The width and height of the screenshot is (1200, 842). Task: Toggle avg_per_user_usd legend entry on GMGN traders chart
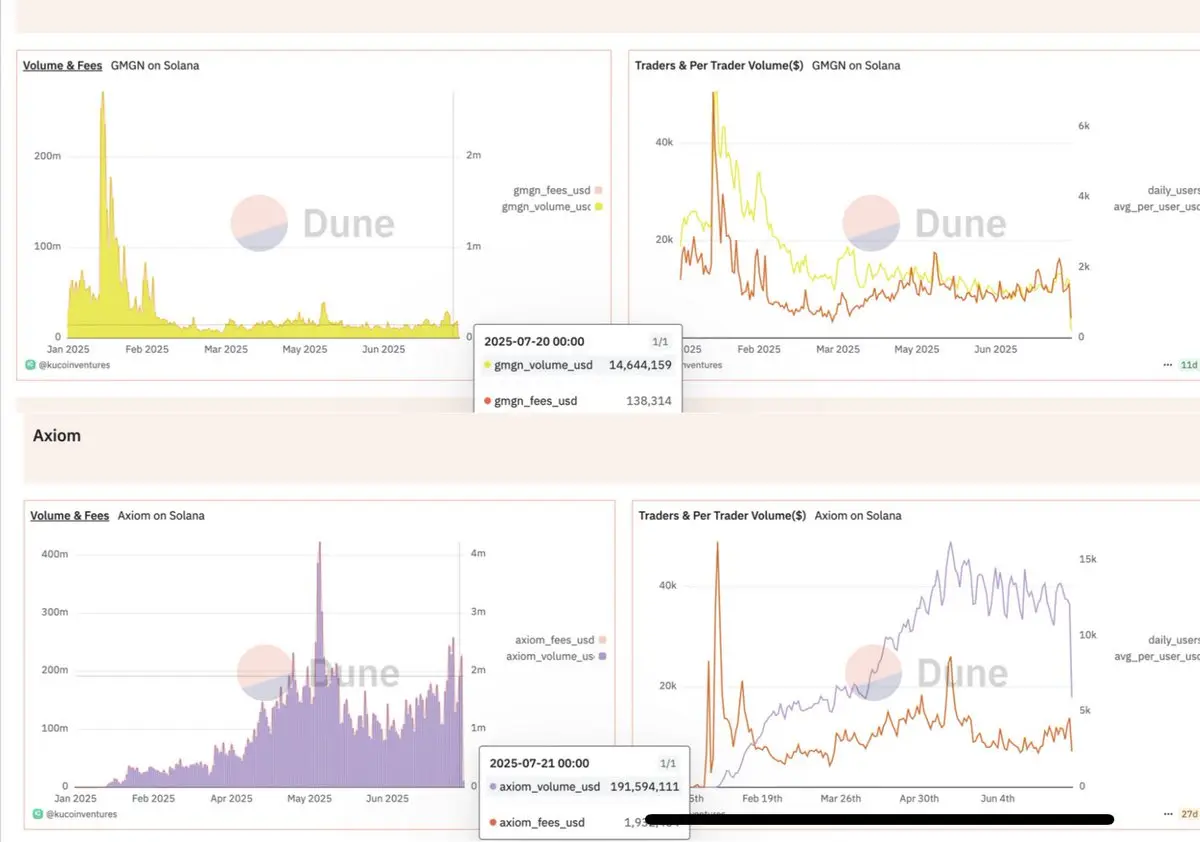click(1157, 207)
